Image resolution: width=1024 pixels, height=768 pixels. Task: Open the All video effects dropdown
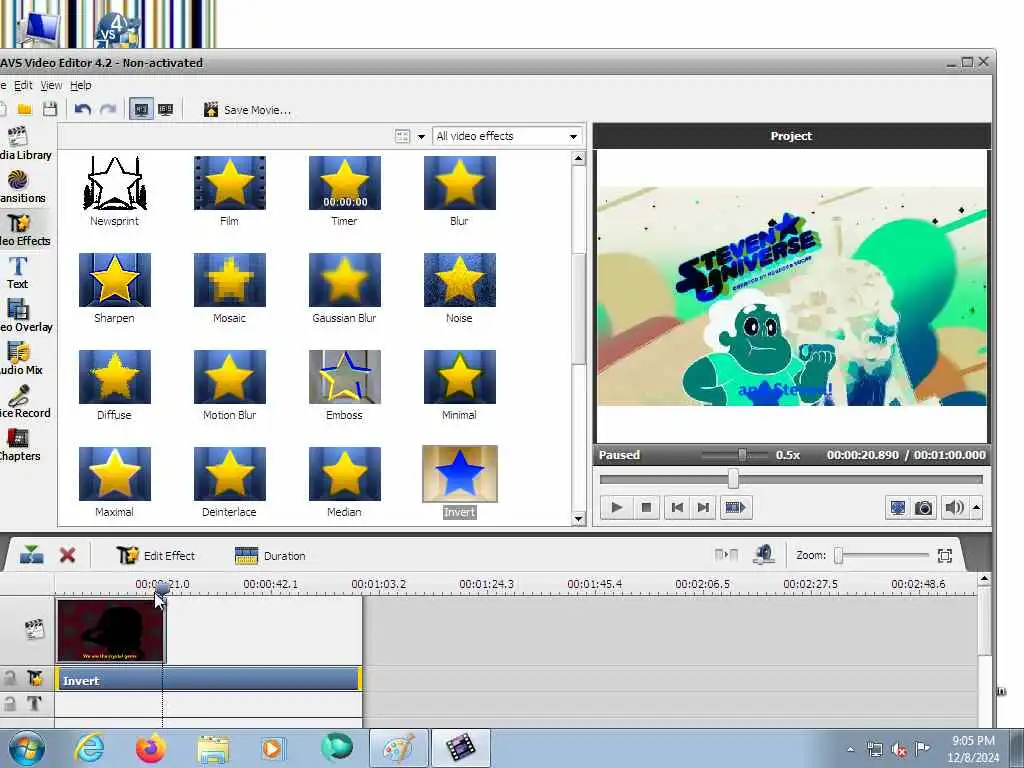click(507, 136)
